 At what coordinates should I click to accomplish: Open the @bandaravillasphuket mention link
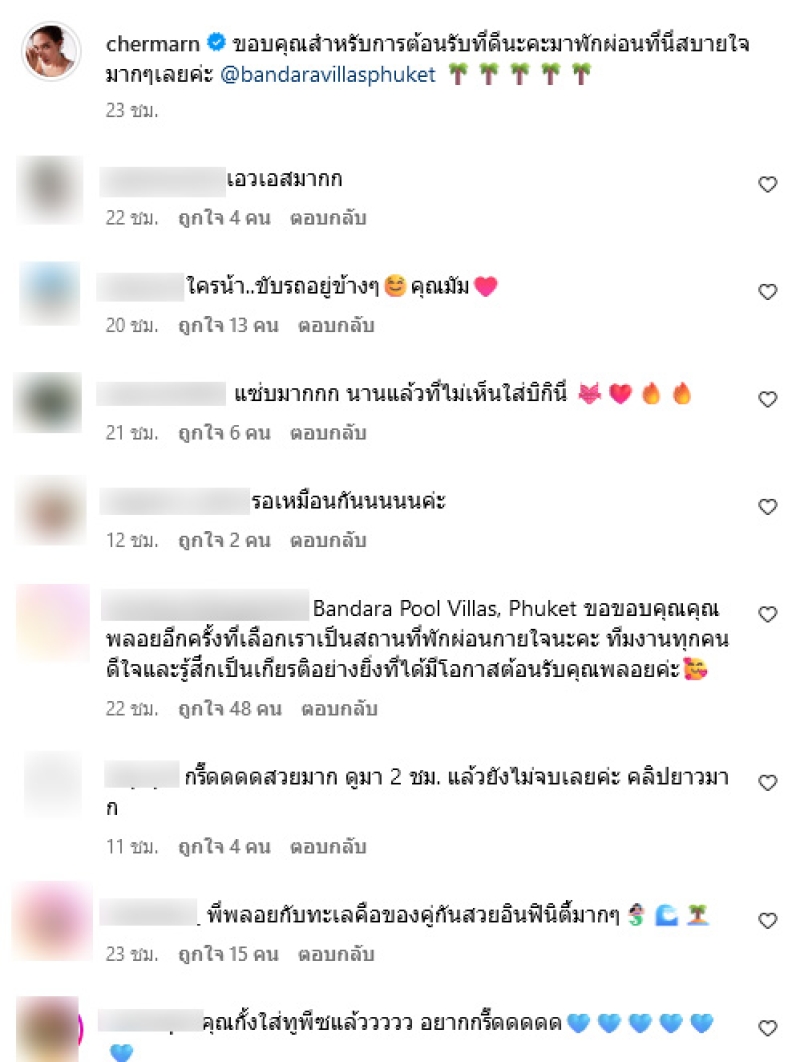(x=328, y=75)
